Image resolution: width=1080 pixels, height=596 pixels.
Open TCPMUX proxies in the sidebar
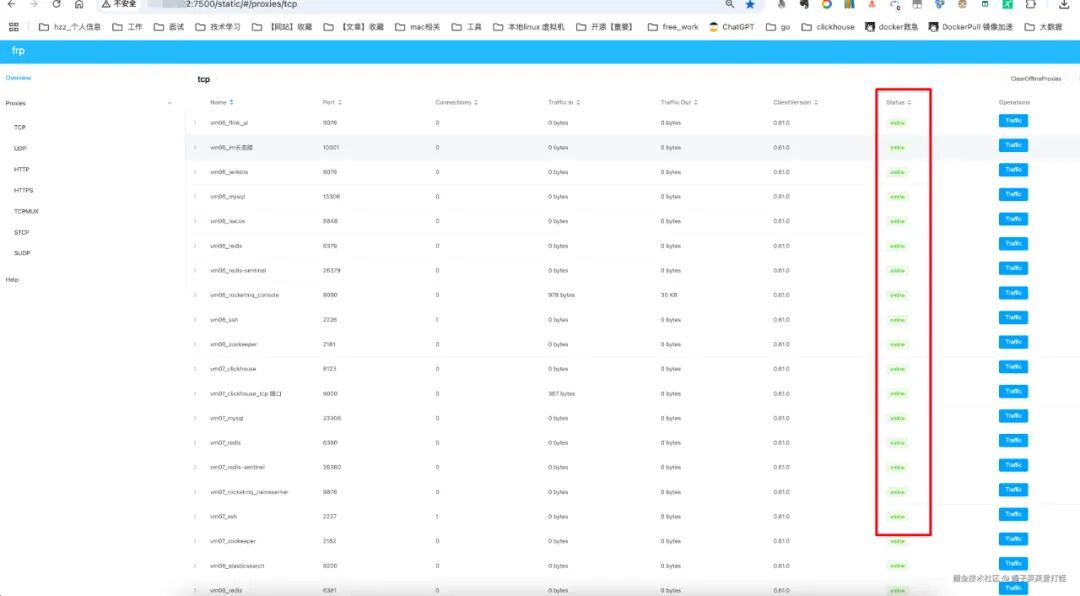[x=26, y=212]
